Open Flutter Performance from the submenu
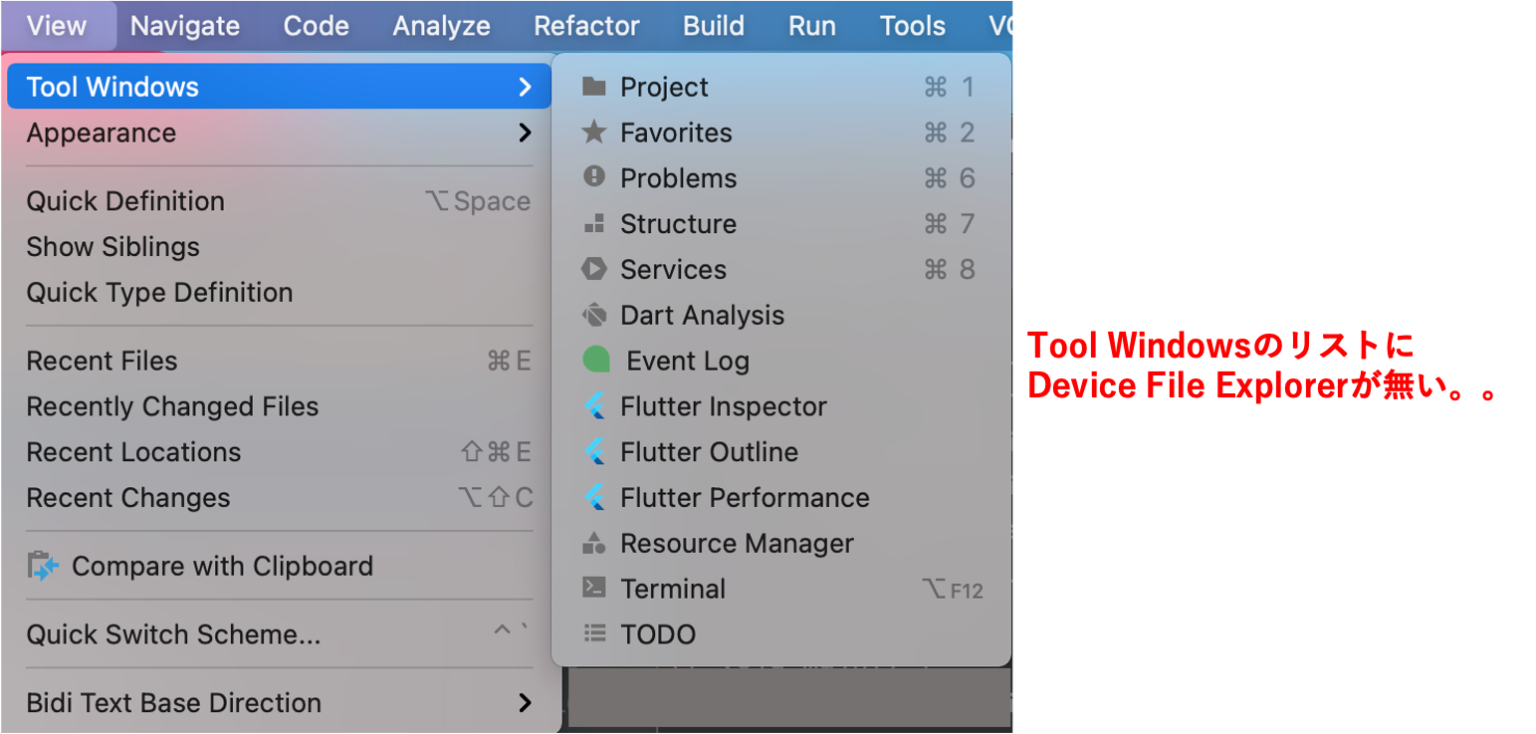 744,497
